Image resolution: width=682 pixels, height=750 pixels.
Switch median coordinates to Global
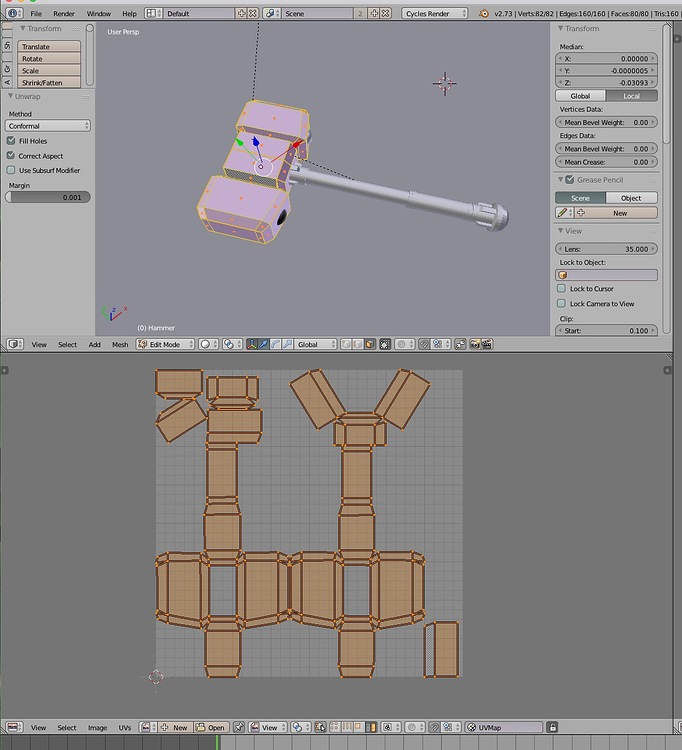580,96
